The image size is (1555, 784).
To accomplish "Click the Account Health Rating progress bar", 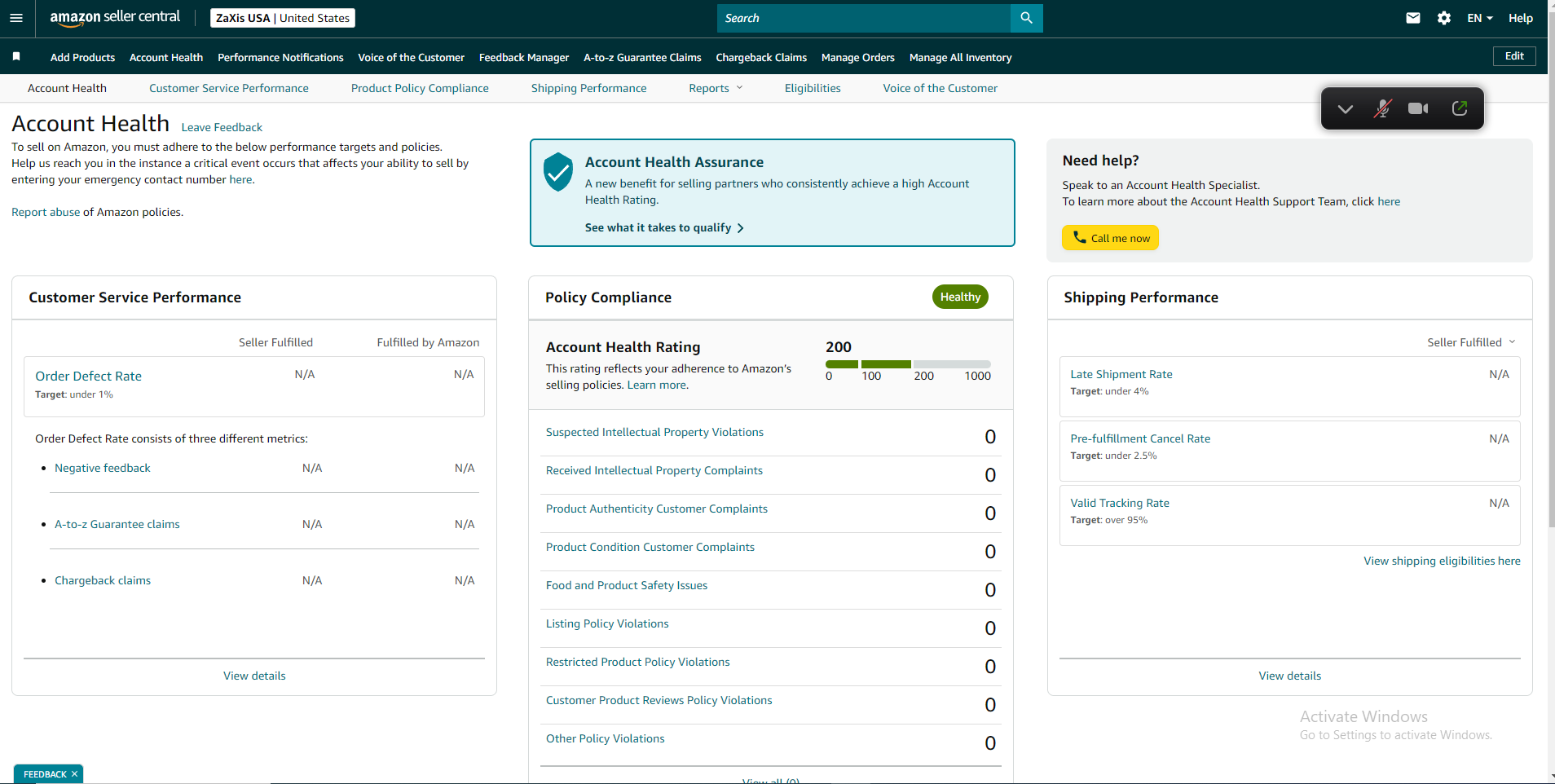I will (908, 364).
